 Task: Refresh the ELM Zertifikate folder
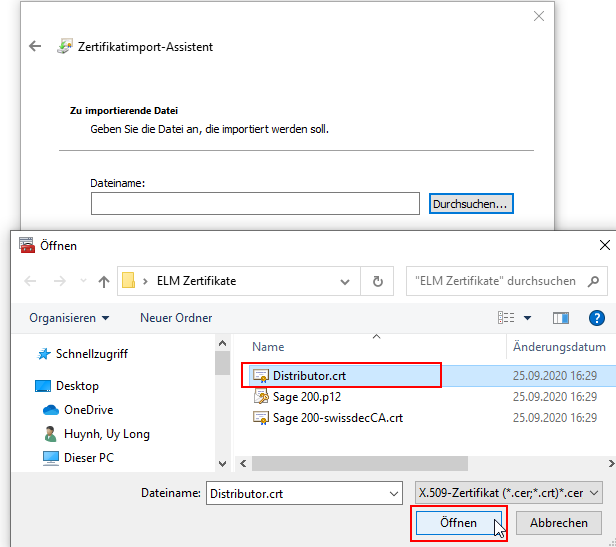[x=378, y=281]
